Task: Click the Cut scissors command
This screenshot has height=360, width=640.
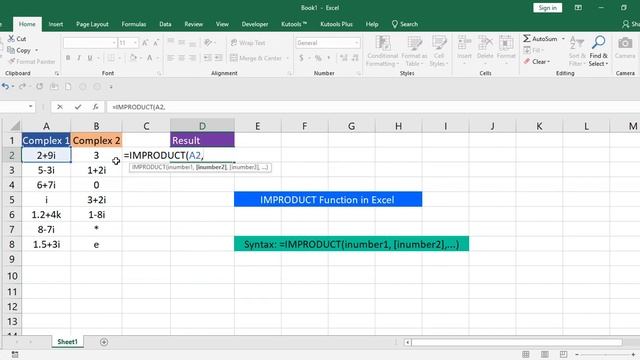Action: 17,39
